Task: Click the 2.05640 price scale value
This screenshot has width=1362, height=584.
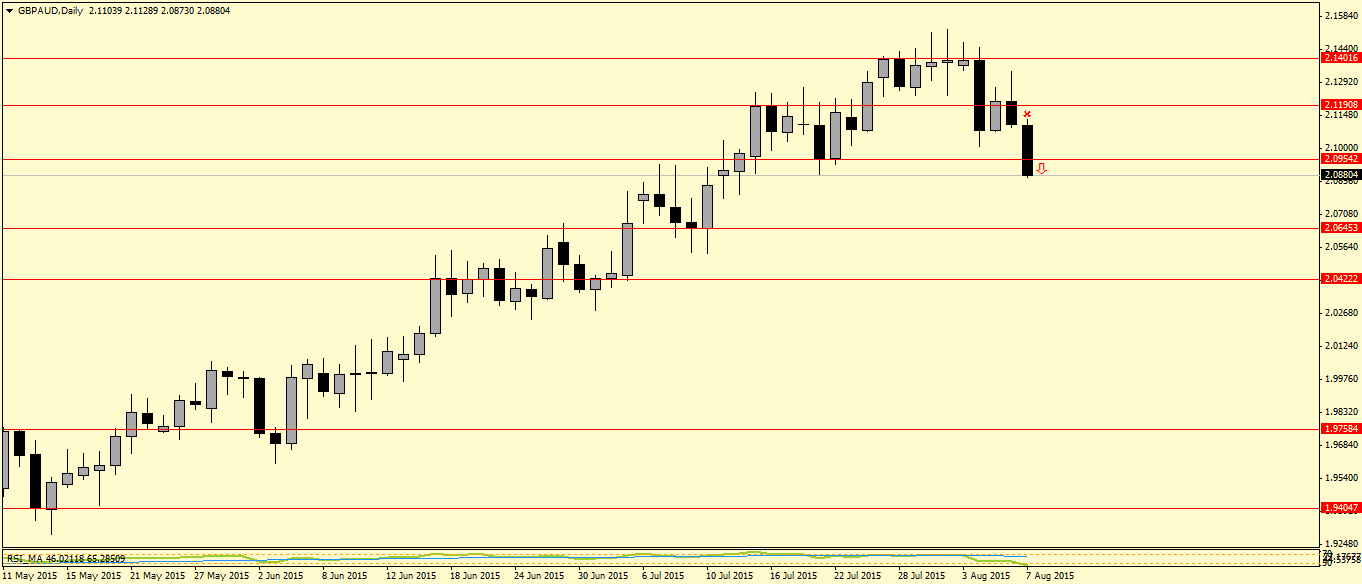Action: tap(1339, 246)
